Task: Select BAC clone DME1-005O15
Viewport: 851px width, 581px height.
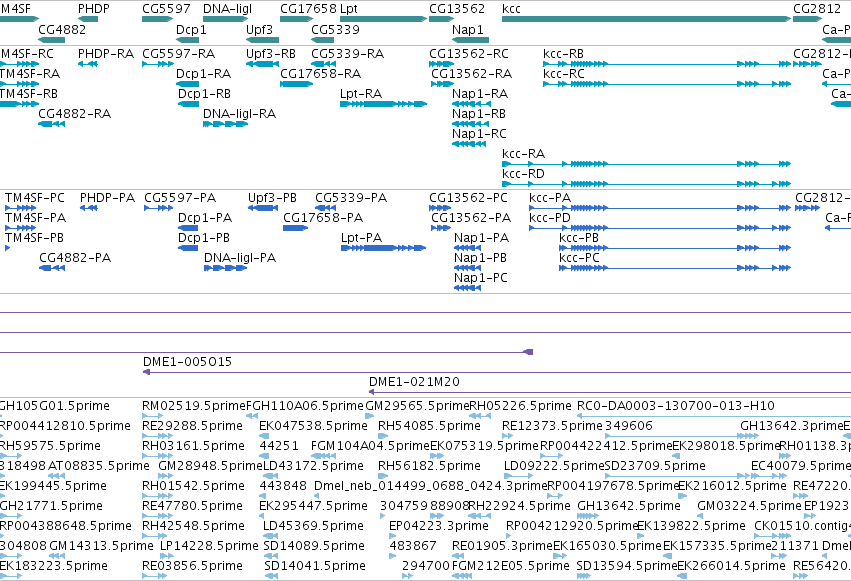Action: tap(497, 372)
